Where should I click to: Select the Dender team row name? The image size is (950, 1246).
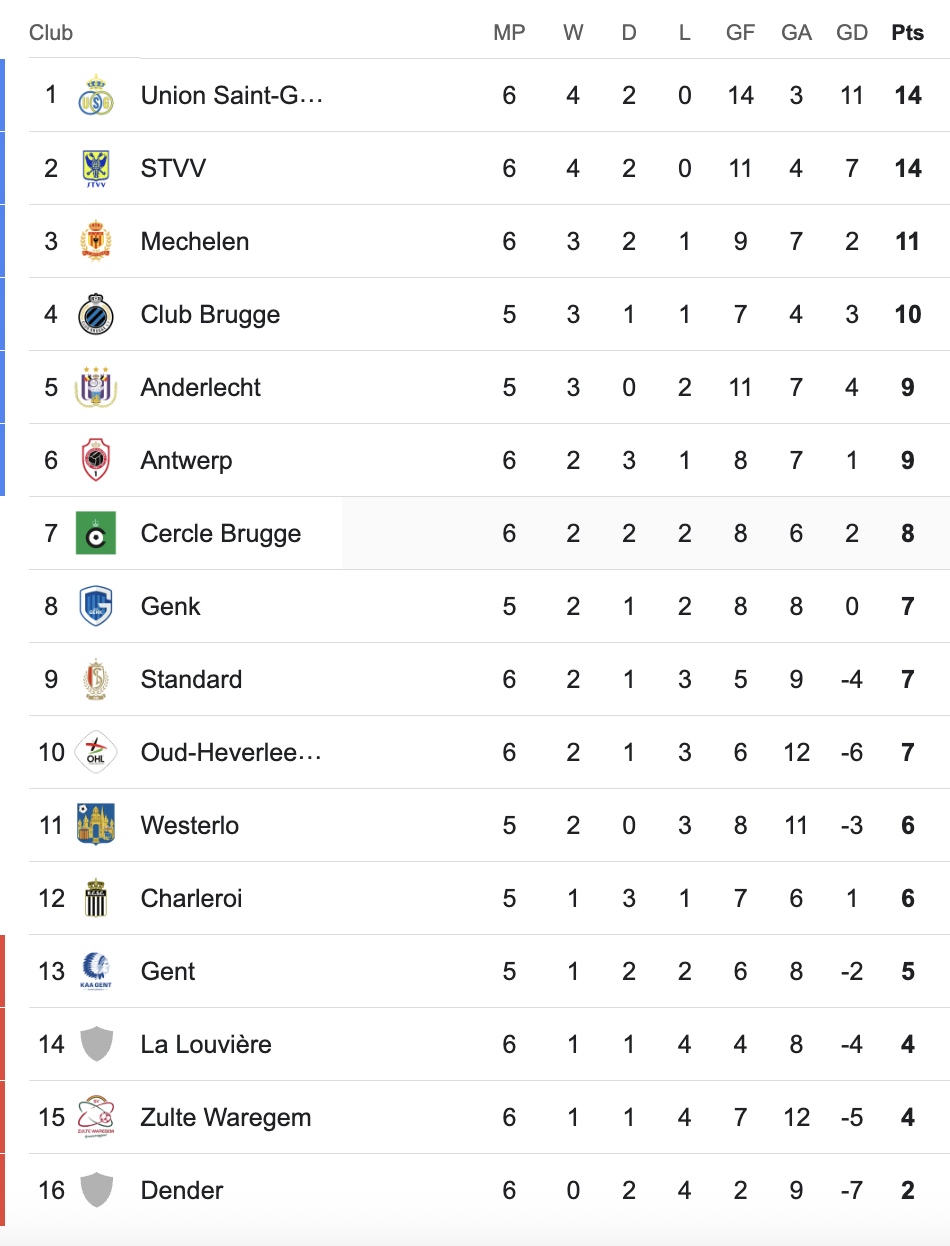182,1190
